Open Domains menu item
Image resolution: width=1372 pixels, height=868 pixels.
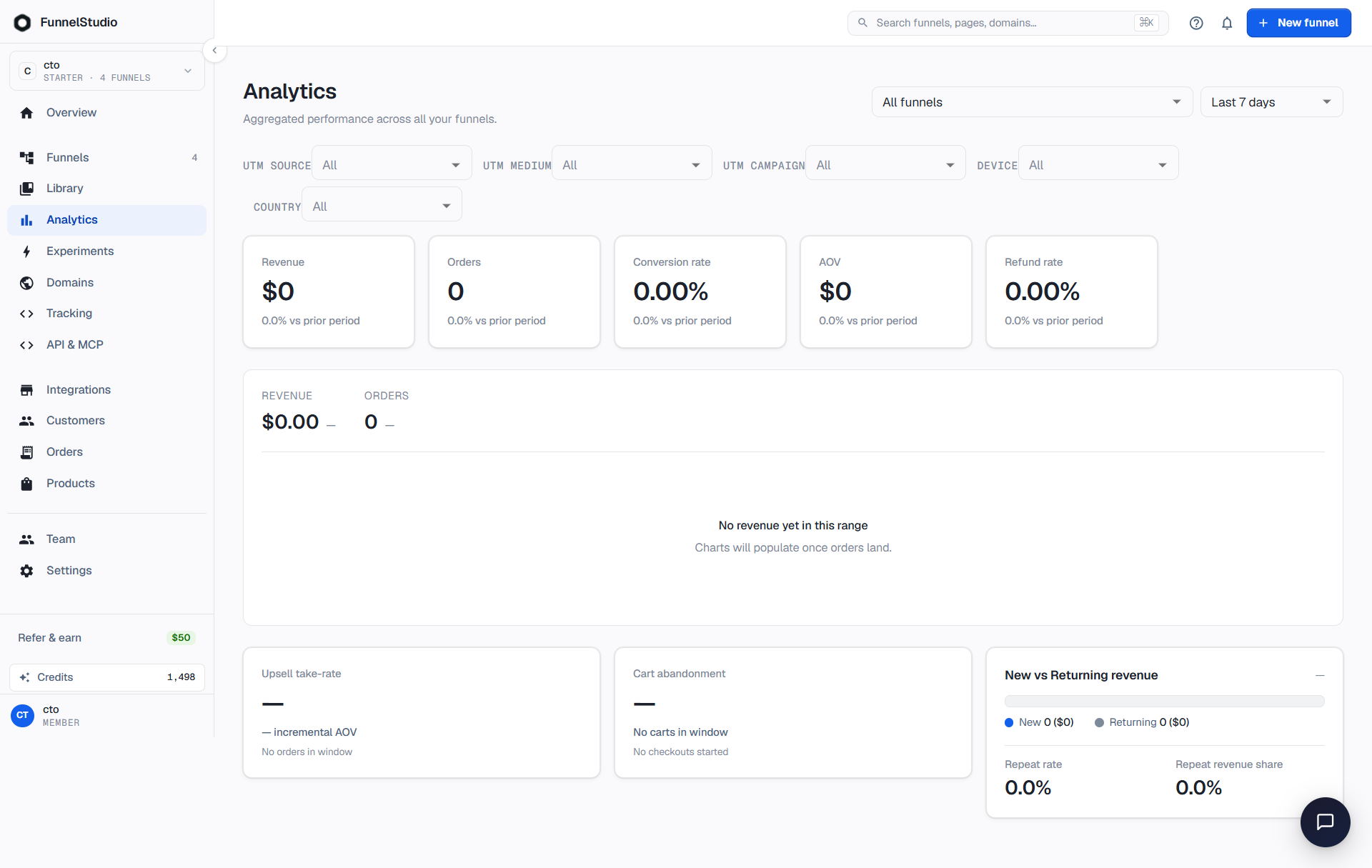pyautogui.click(x=106, y=283)
